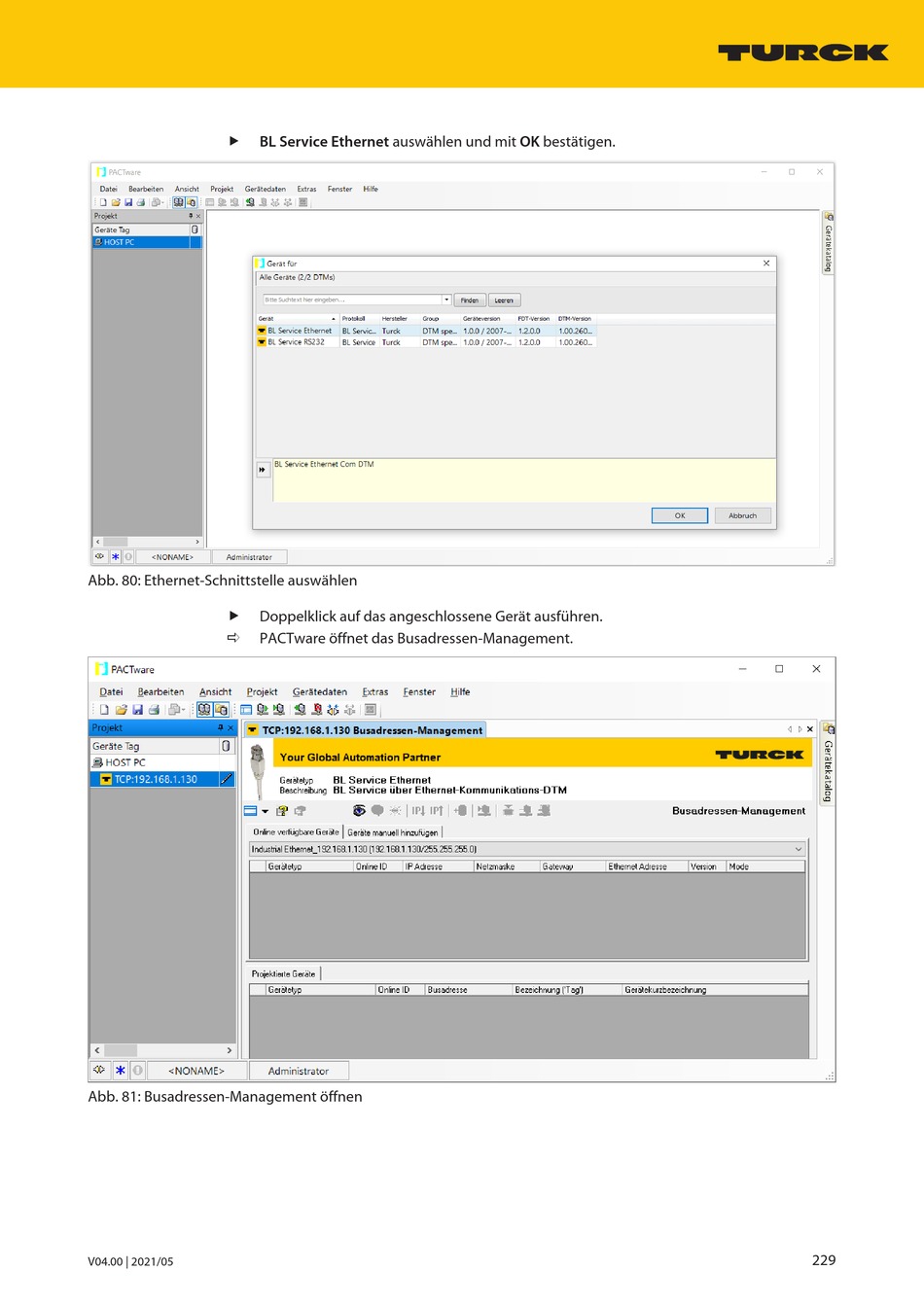Open Bearbeiten menu in lower PACTware window
The width and height of the screenshot is (924, 1306).
(160, 692)
